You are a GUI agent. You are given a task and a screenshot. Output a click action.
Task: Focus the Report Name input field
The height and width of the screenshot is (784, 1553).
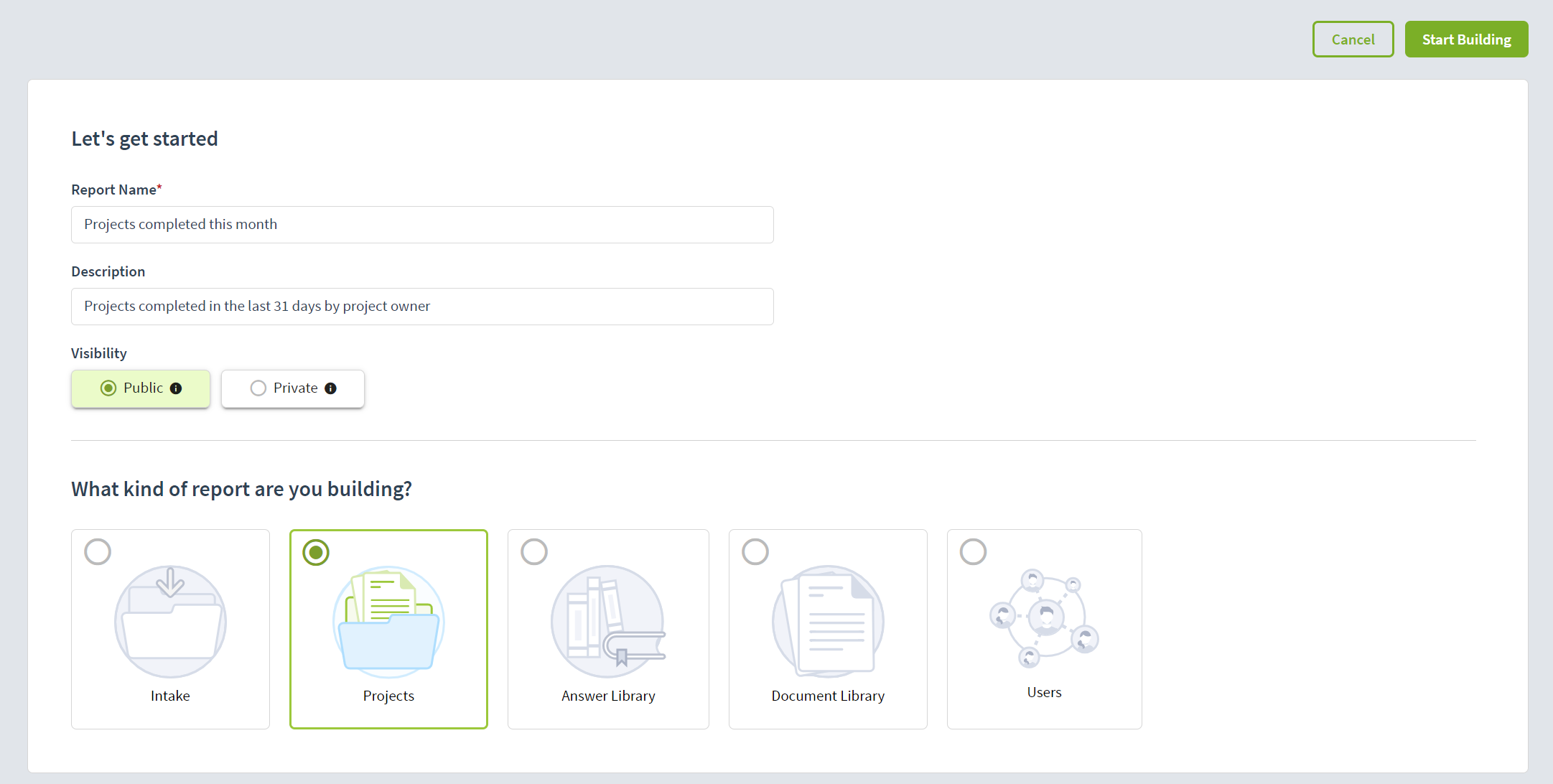coord(422,225)
